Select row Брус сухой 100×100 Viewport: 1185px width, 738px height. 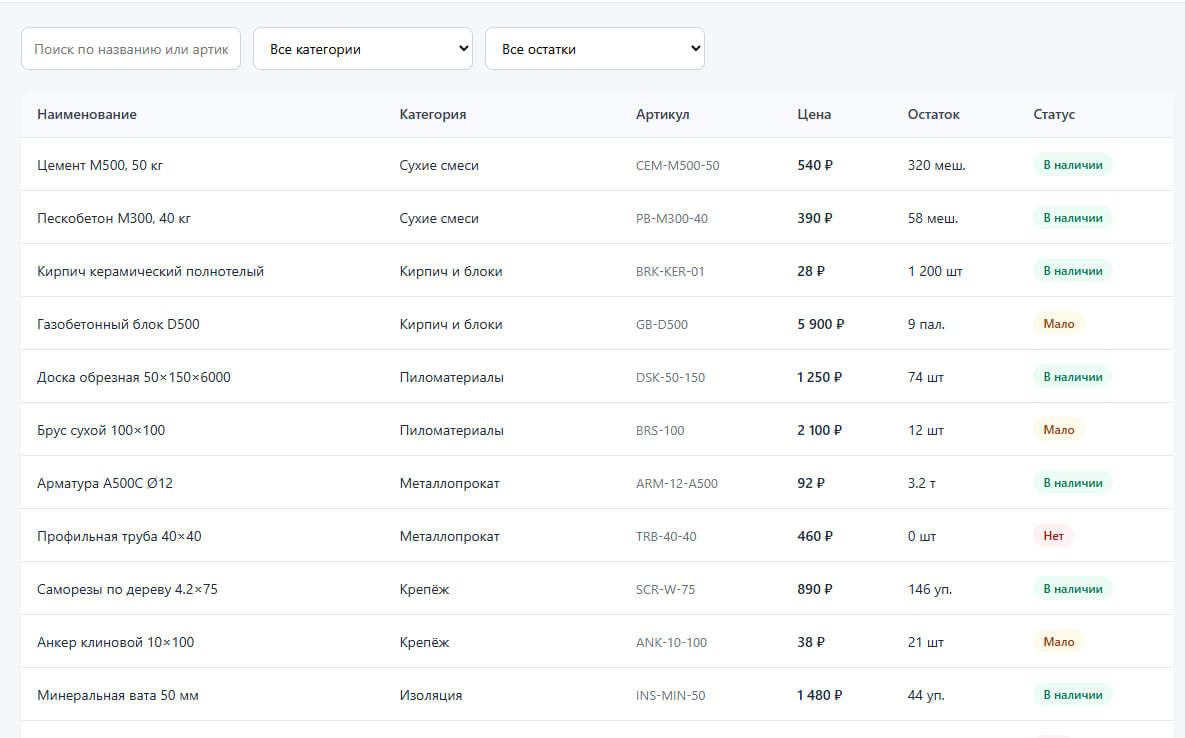(x=596, y=430)
